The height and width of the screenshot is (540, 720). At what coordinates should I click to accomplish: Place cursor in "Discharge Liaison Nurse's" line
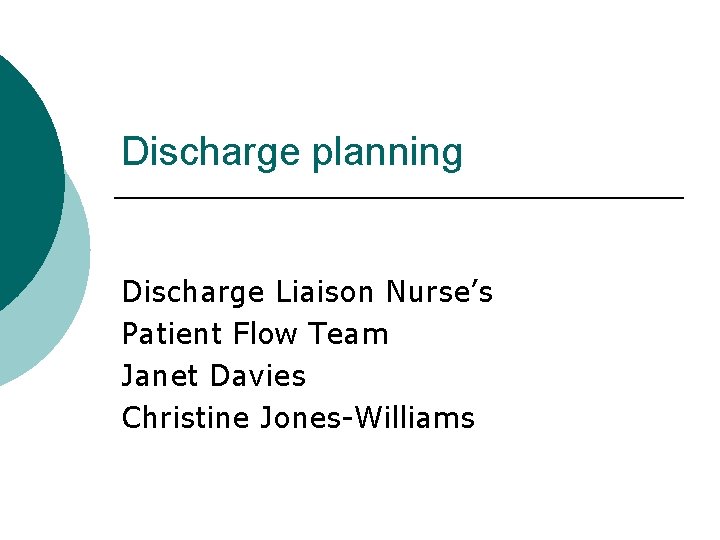pyautogui.click(x=307, y=292)
